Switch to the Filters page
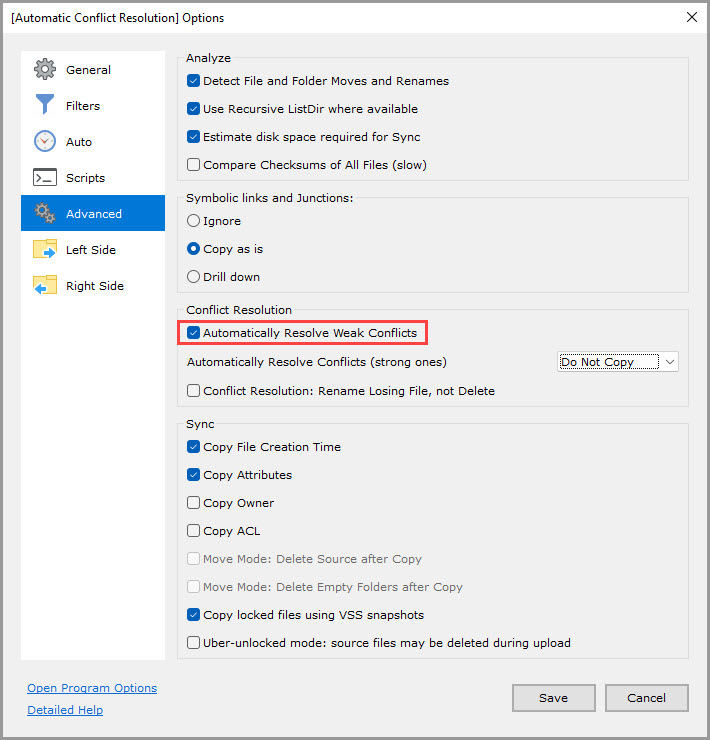 pyautogui.click(x=93, y=105)
